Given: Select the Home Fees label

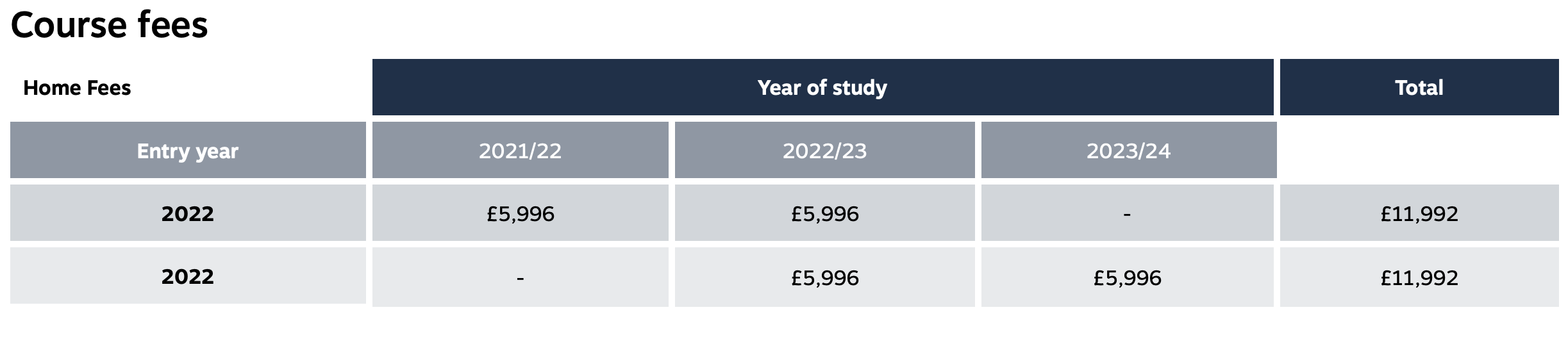Looking at the screenshot, I should [77, 88].
